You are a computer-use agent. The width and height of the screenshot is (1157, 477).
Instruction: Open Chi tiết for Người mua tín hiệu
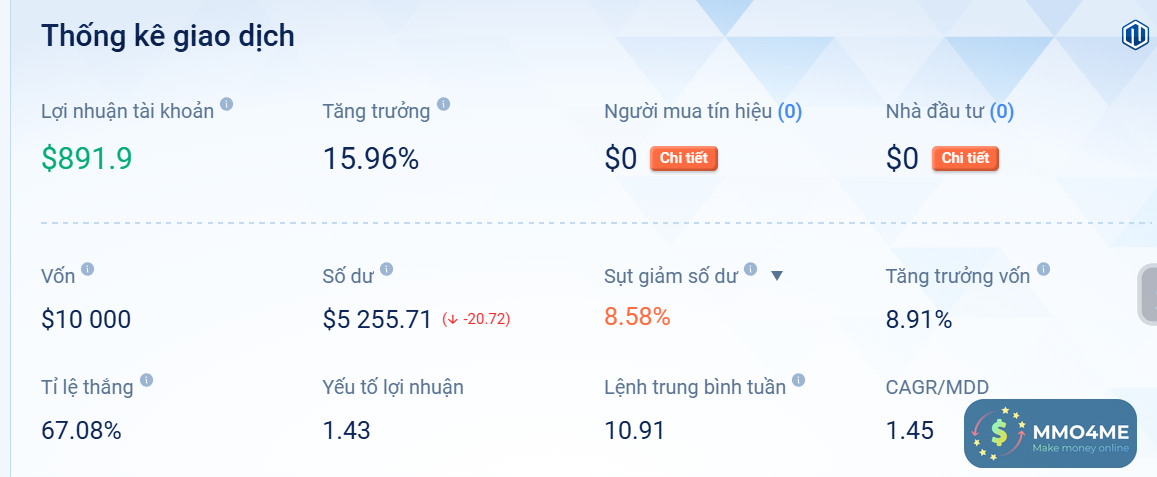coord(684,158)
